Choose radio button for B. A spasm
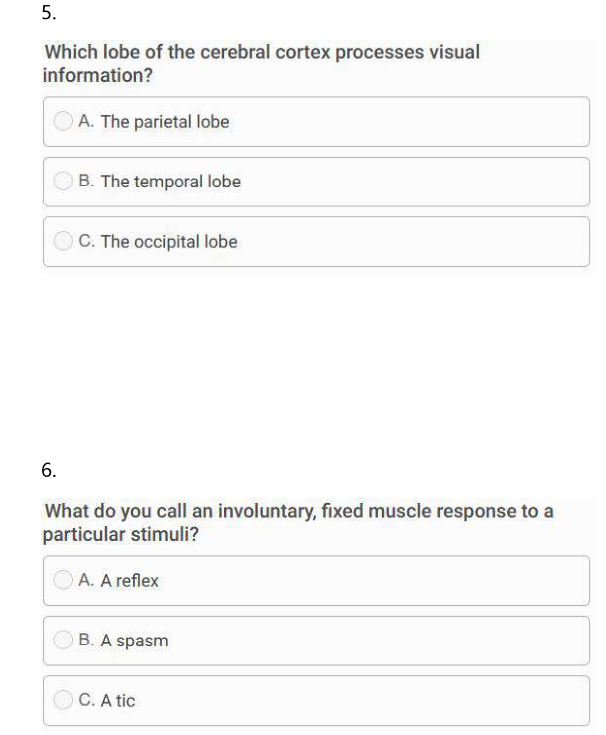The width and height of the screenshot is (606, 735). coord(63,641)
